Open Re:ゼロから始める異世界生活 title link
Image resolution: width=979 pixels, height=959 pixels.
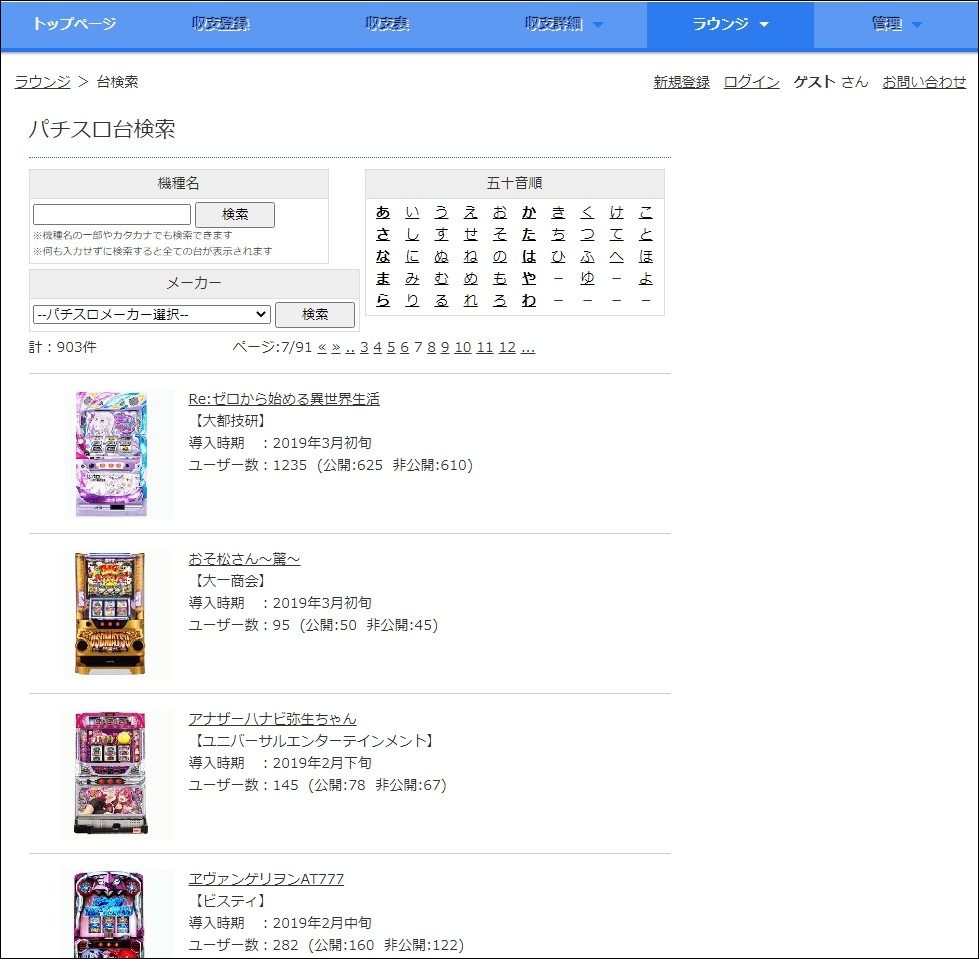coord(284,399)
